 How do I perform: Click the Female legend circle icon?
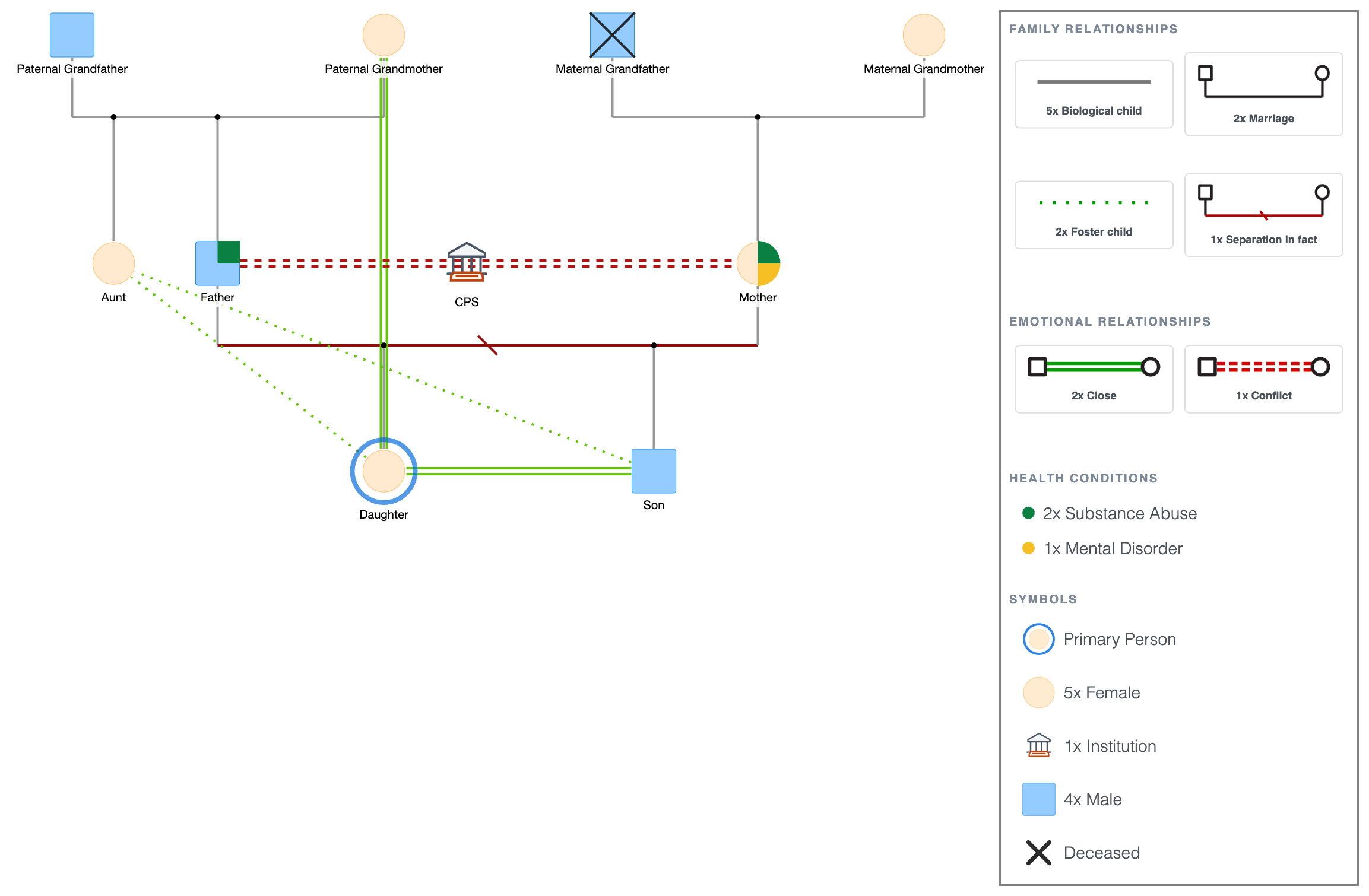(x=1038, y=692)
